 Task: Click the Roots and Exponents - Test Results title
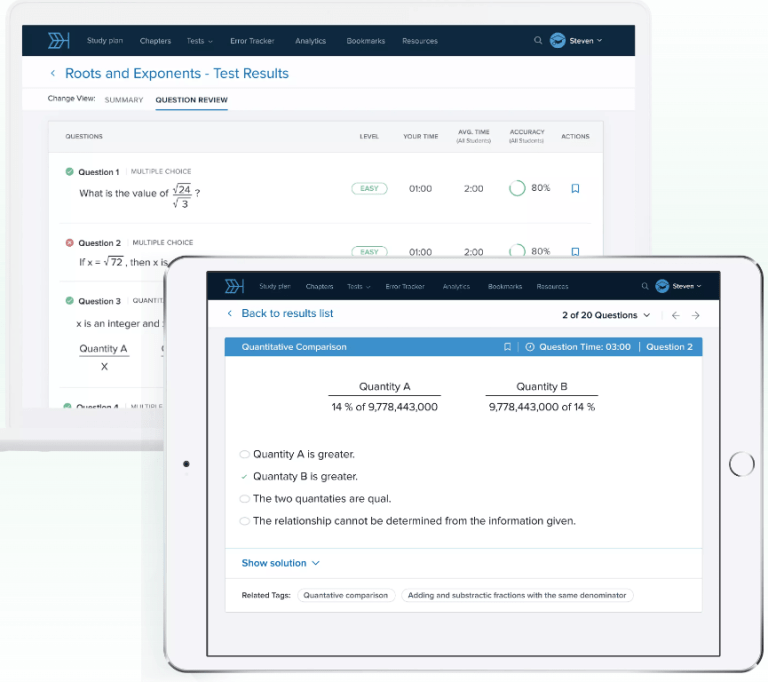coord(177,73)
